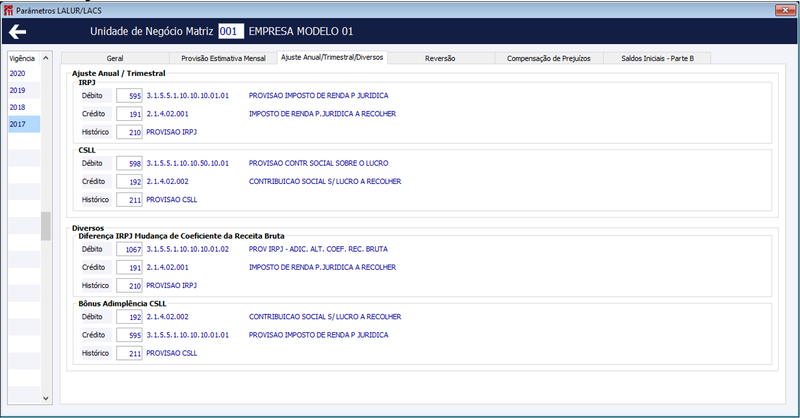Viewport: 800px width, 418px height.
Task: Click CSLL Débito account field 598
Action: click(129, 163)
